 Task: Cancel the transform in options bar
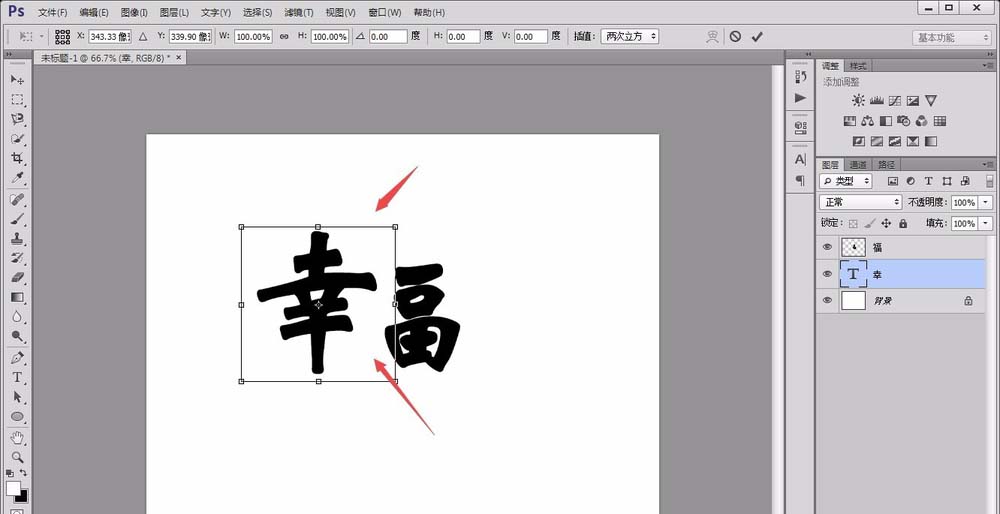[735, 37]
